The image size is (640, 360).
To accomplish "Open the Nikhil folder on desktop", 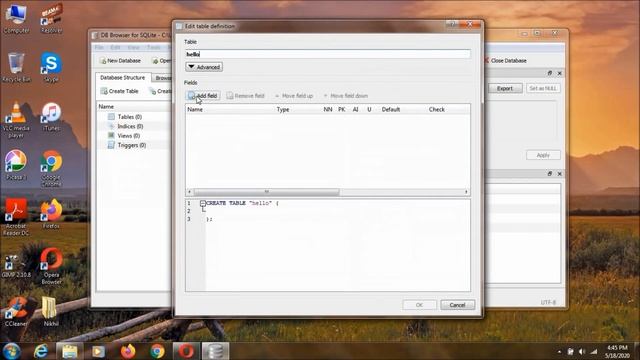I will pyautogui.click(x=51, y=312).
